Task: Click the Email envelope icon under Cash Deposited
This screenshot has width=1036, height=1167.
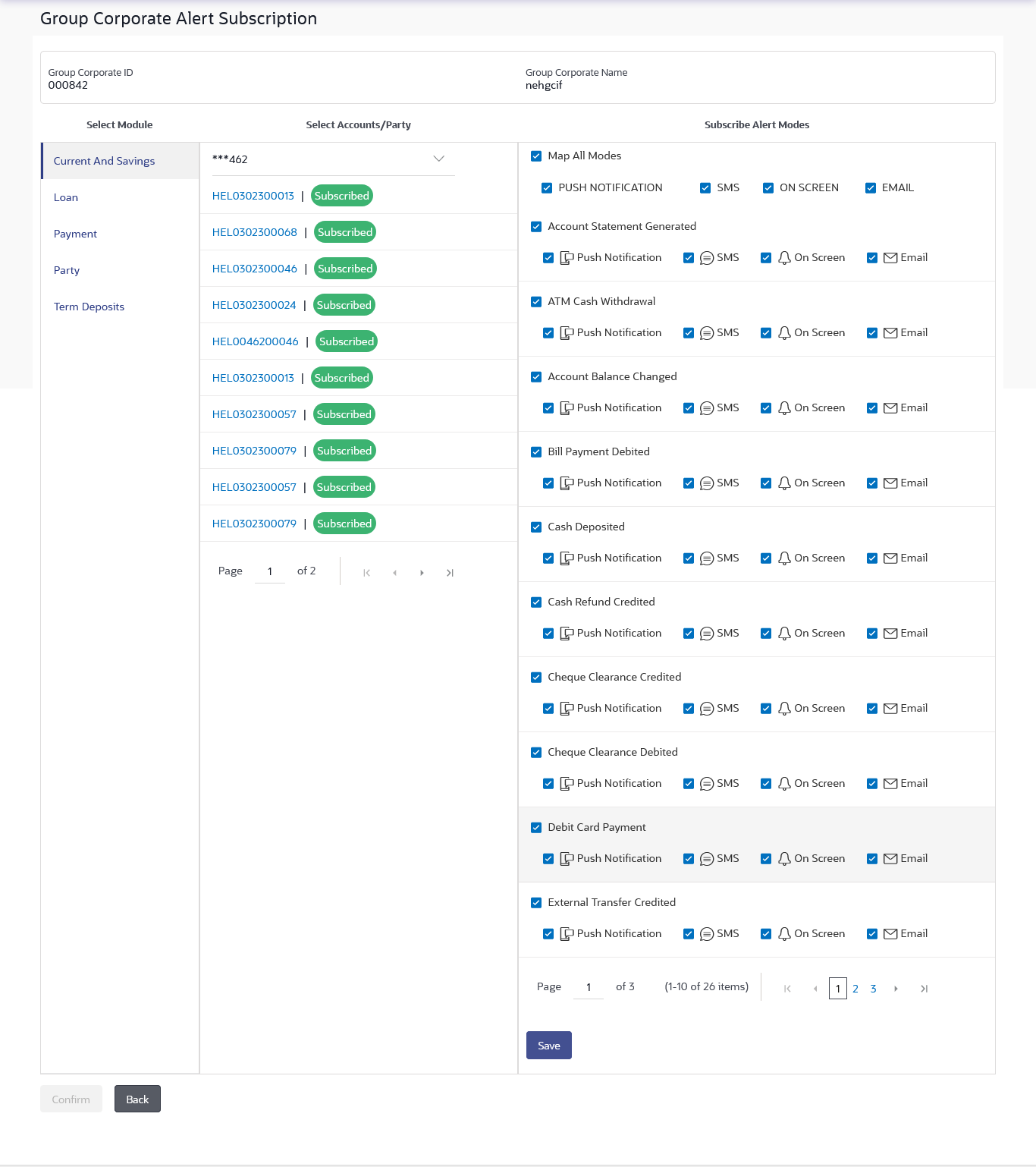Action: [x=890, y=558]
